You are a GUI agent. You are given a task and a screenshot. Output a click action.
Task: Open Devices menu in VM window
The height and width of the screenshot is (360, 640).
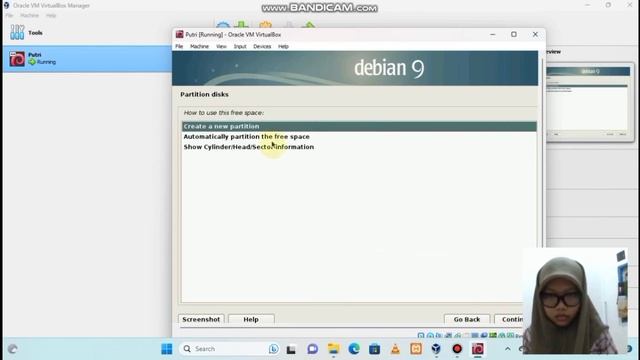coord(262,47)
